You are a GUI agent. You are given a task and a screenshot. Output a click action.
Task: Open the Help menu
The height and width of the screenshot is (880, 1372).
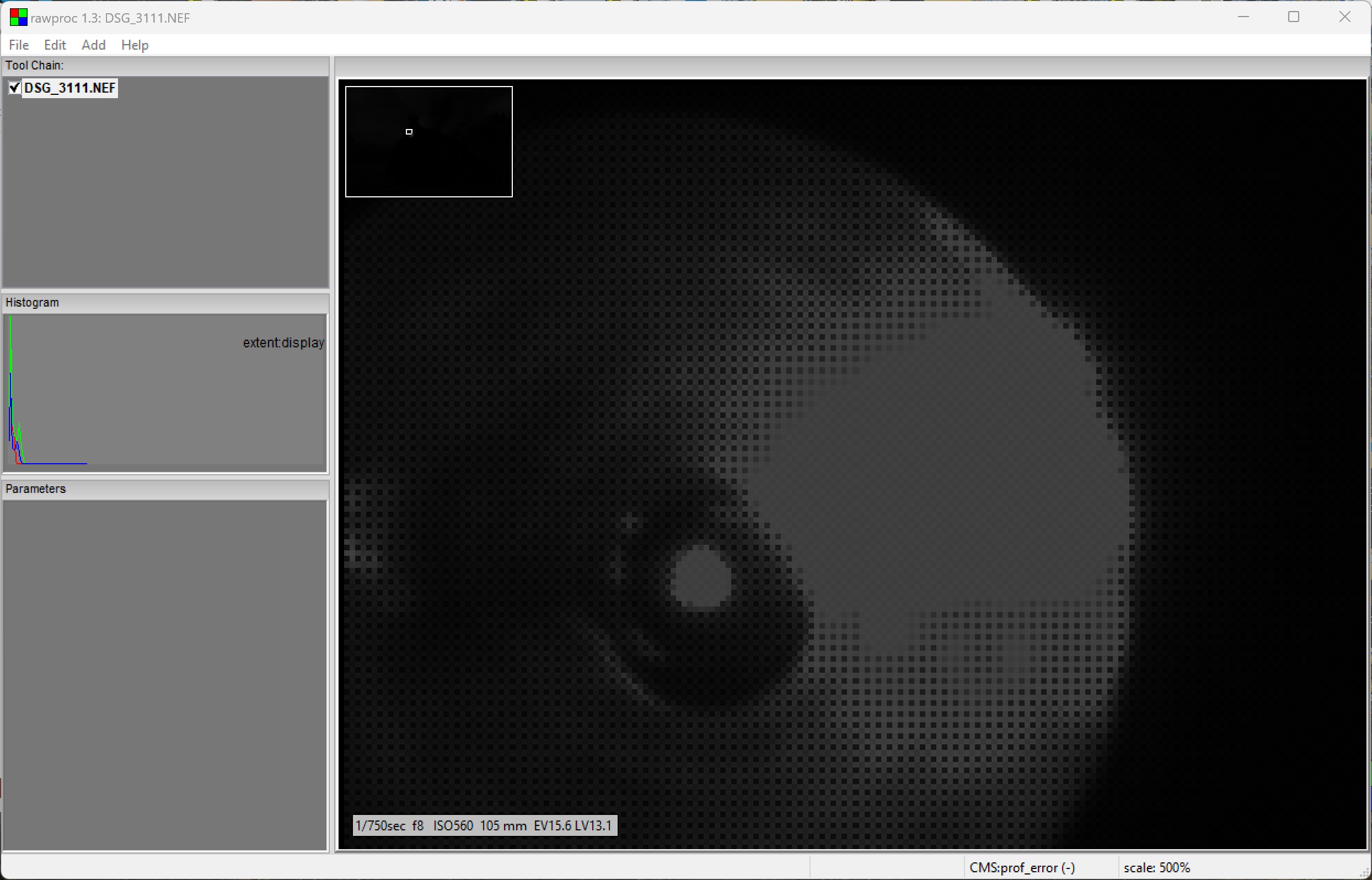click(x=135, y=45)
